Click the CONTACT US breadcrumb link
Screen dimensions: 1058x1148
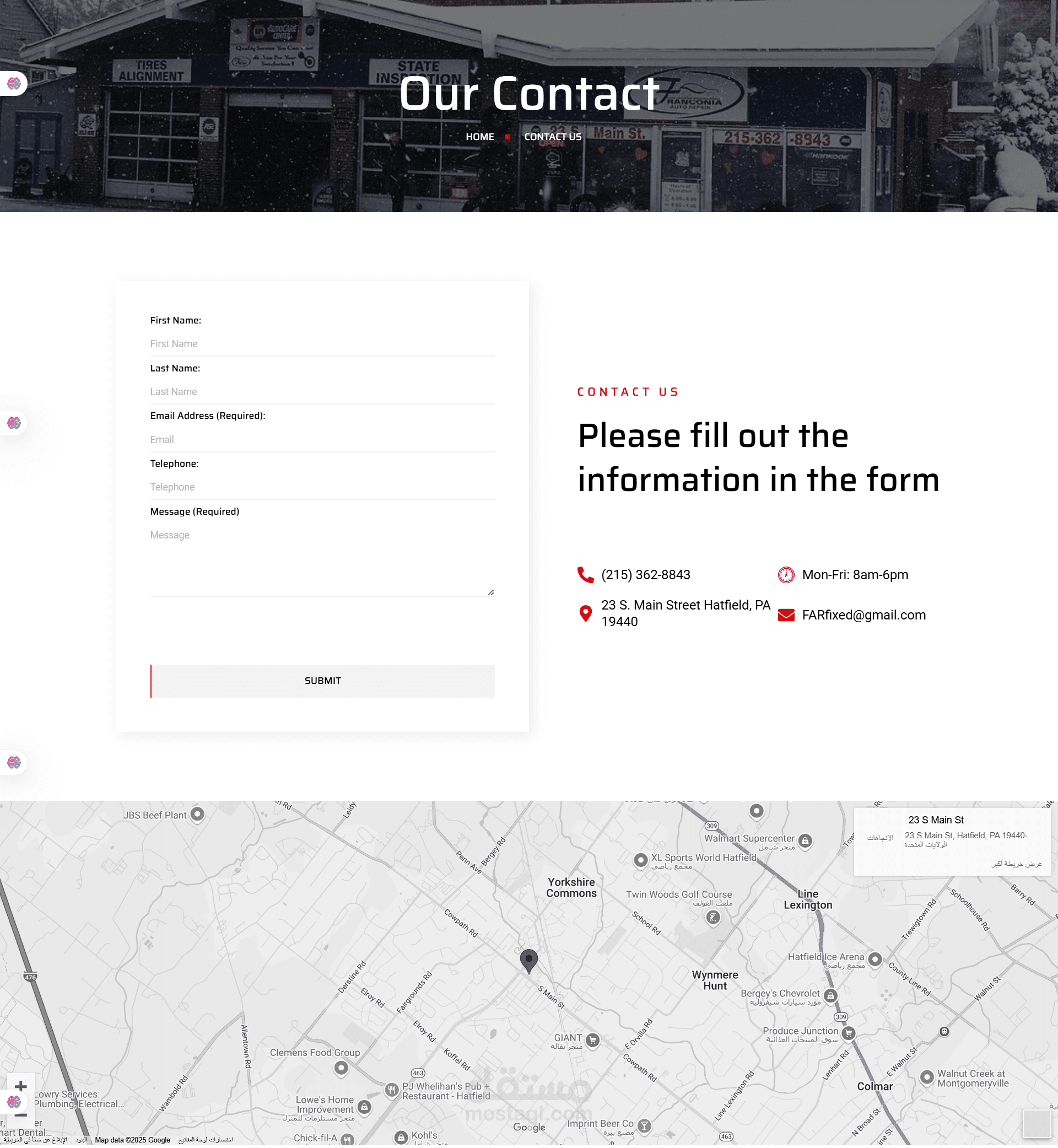click(553, 137)
